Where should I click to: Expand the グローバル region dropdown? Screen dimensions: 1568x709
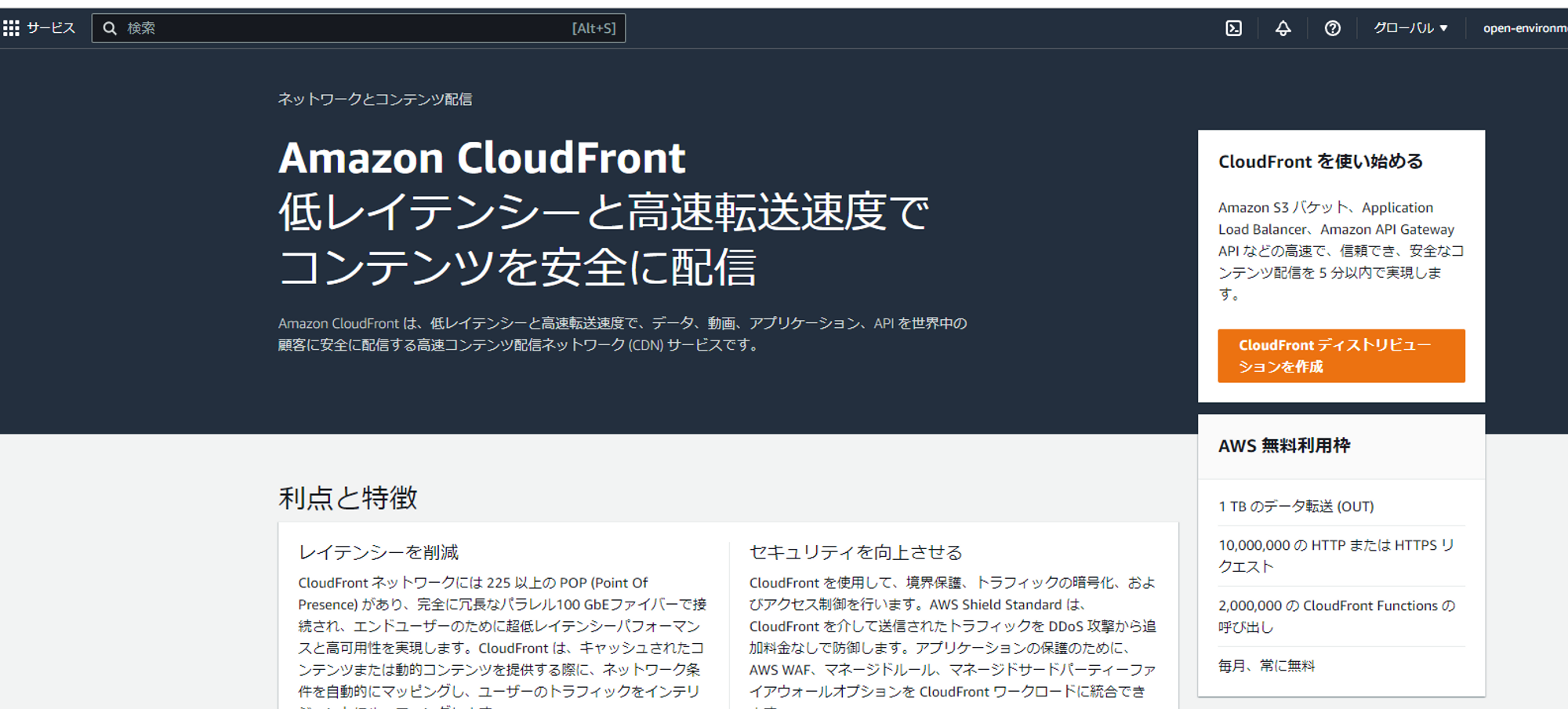click(x=1410, y=28)
